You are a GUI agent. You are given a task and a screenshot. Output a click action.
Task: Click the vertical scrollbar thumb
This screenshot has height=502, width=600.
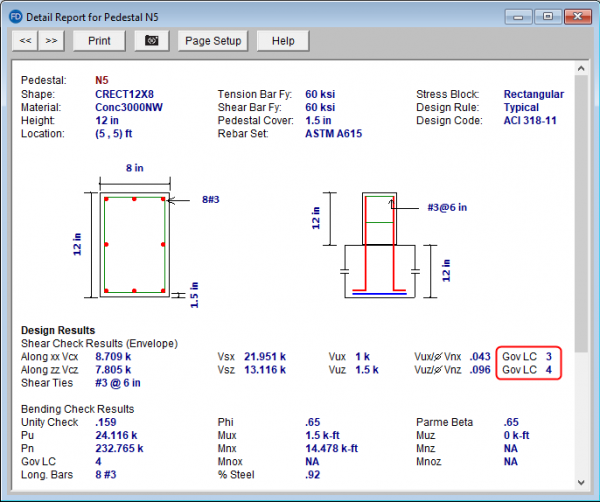[581, 214]
